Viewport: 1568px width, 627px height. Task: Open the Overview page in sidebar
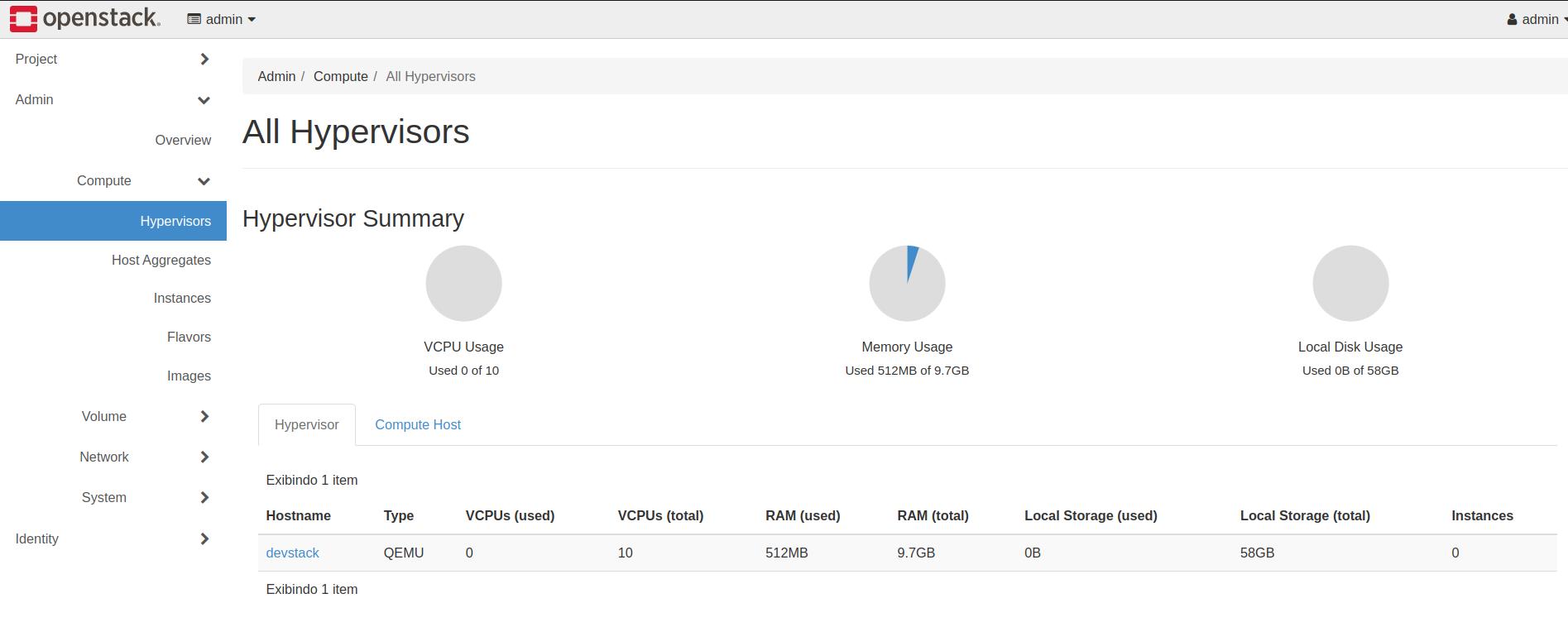(182, 141)
